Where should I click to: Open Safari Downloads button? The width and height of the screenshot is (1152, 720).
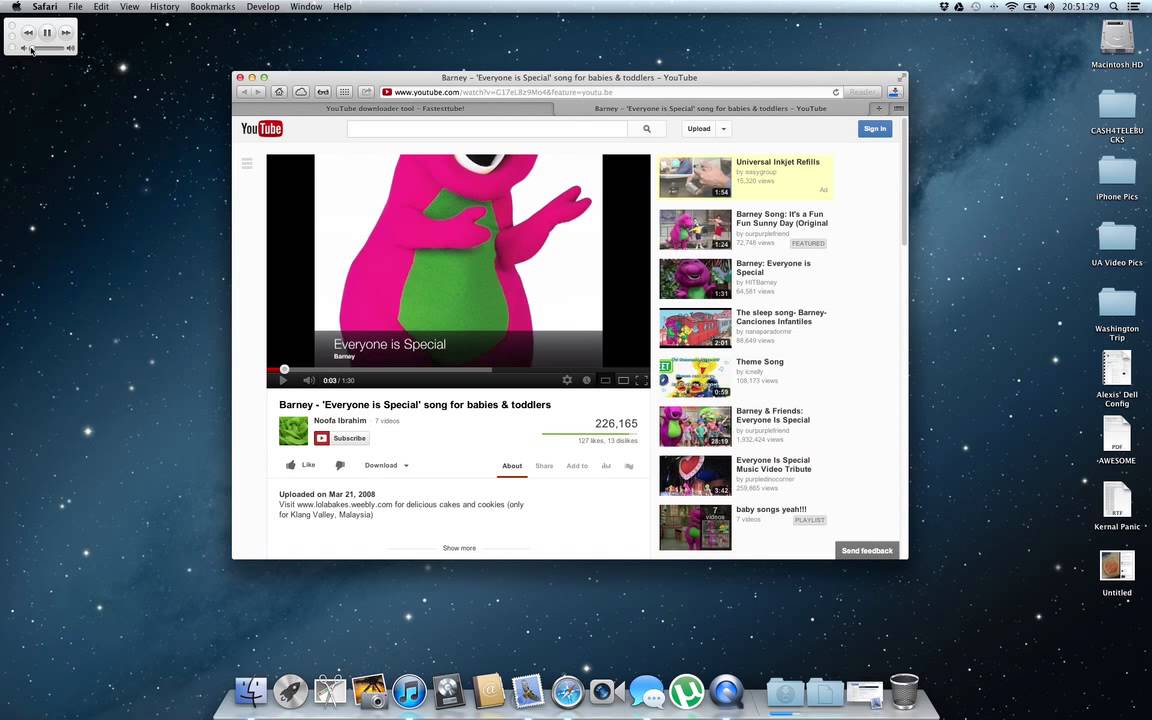point(895,92)
